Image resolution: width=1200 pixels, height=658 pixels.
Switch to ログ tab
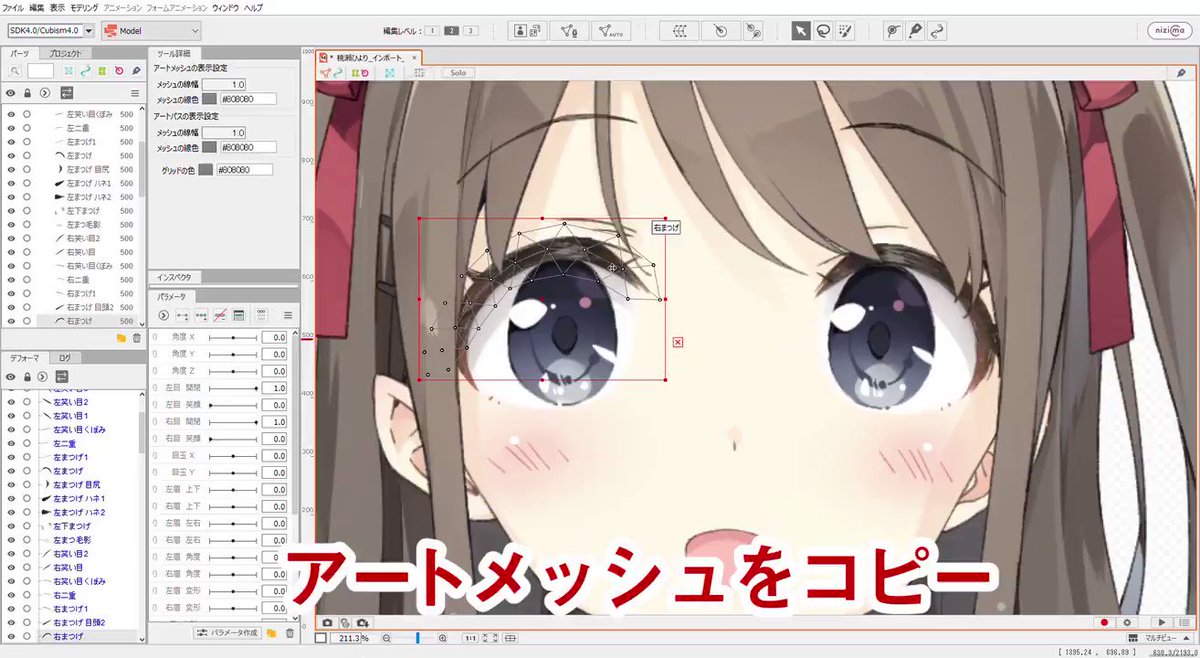(63, 357)
